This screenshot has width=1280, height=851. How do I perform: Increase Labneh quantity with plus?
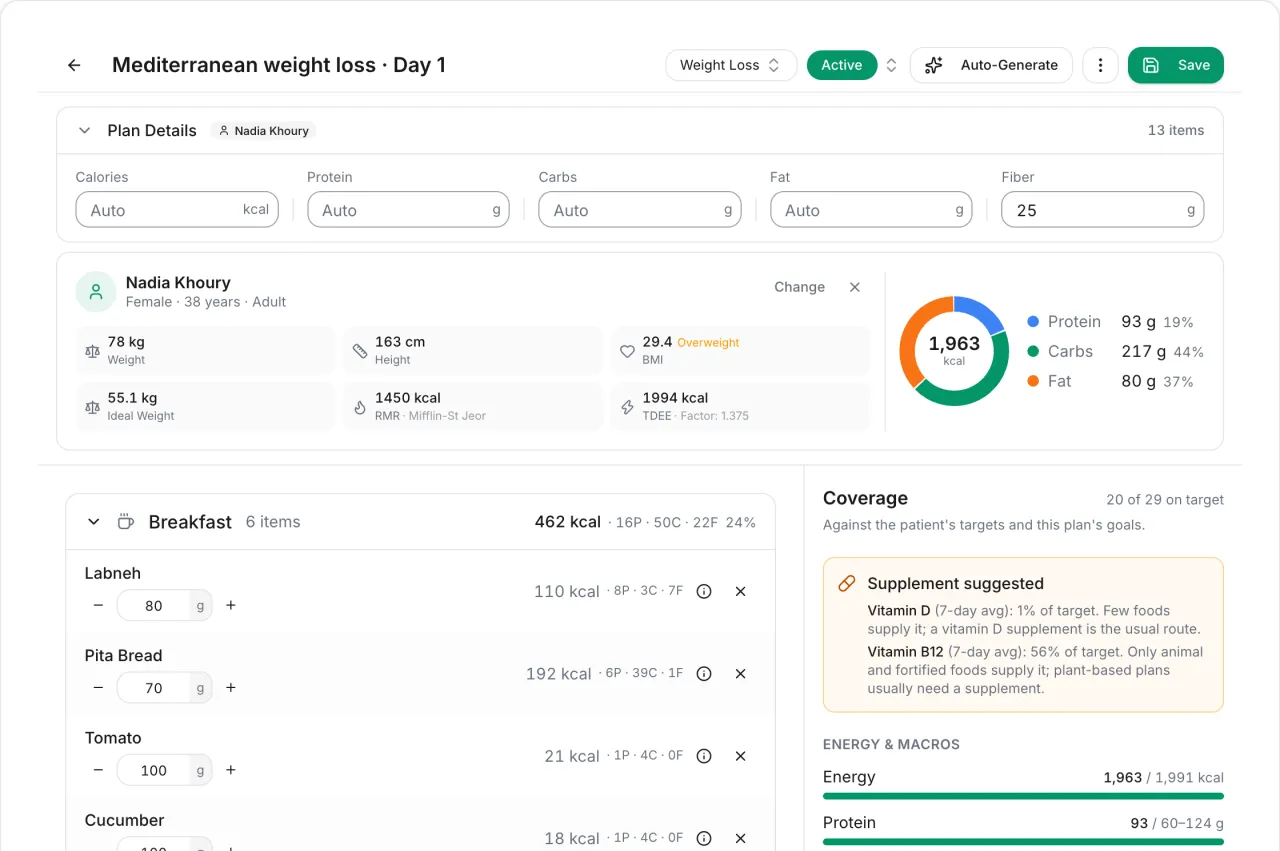231,605
